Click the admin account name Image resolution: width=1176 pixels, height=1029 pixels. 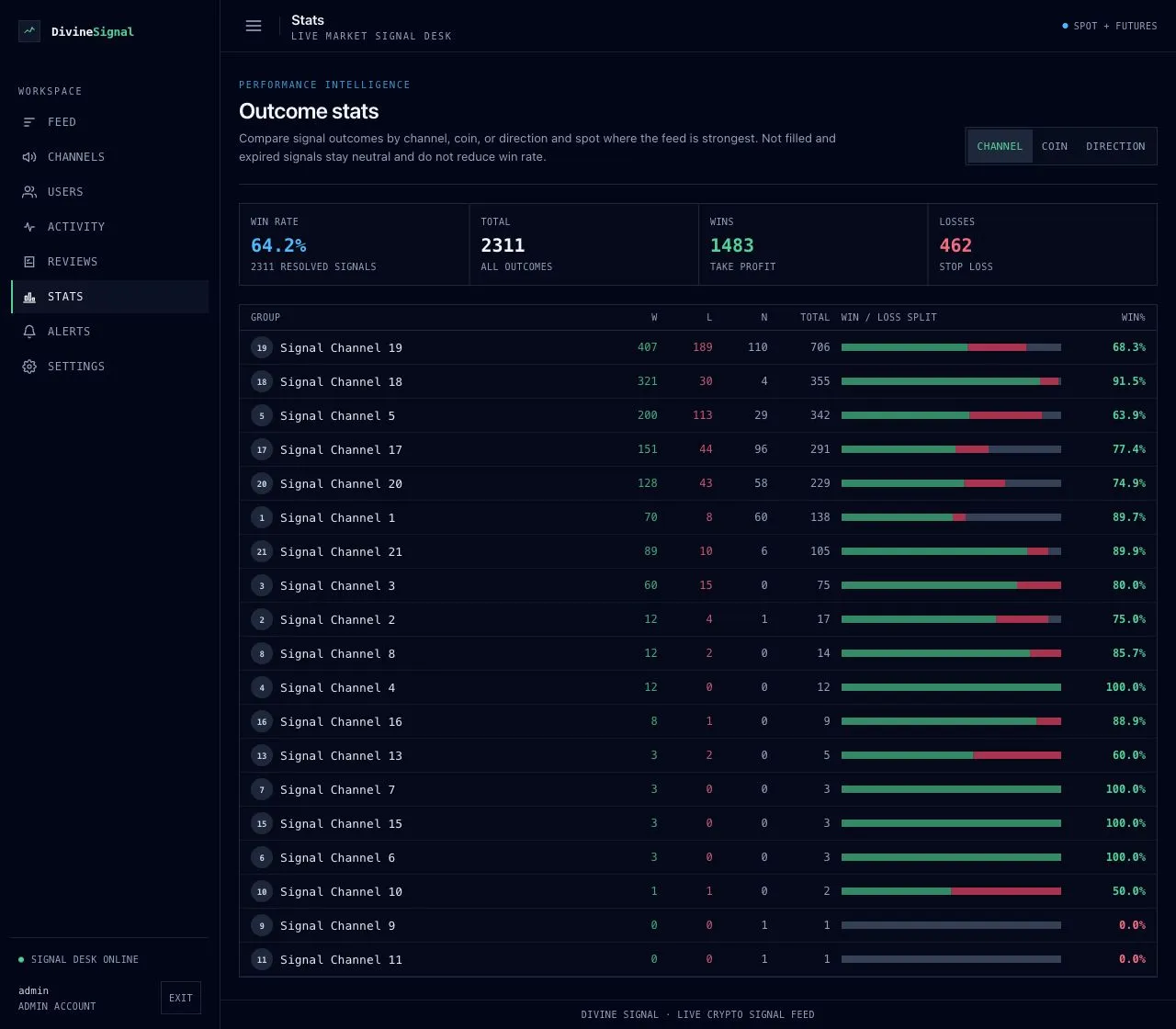click(34, 990)
